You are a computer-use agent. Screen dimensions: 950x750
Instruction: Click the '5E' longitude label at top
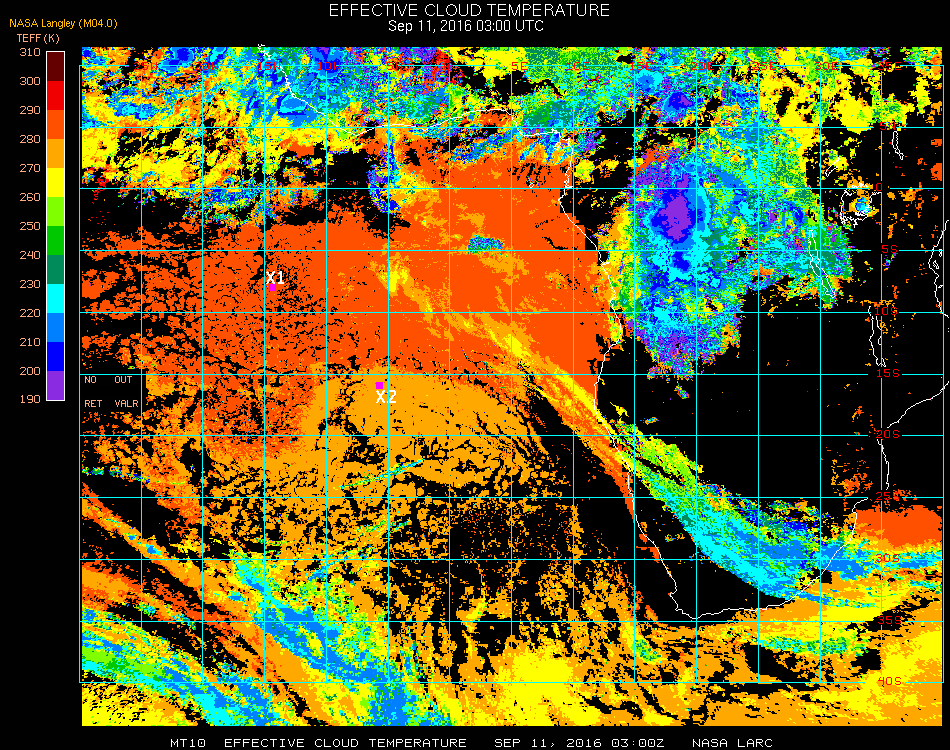pos(519,66)
